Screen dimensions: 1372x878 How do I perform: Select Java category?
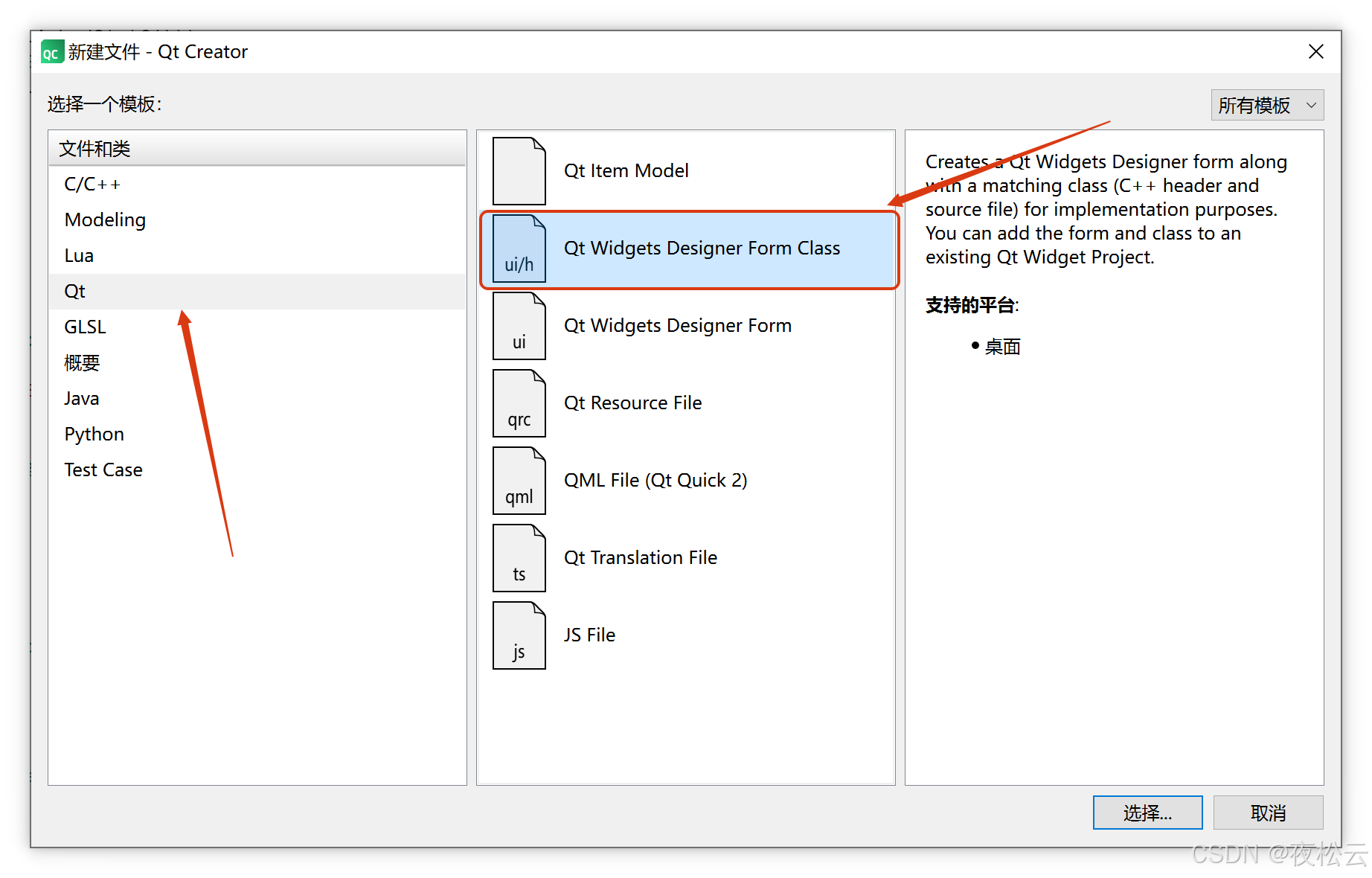pyautogui.click(x=257, y=398)
